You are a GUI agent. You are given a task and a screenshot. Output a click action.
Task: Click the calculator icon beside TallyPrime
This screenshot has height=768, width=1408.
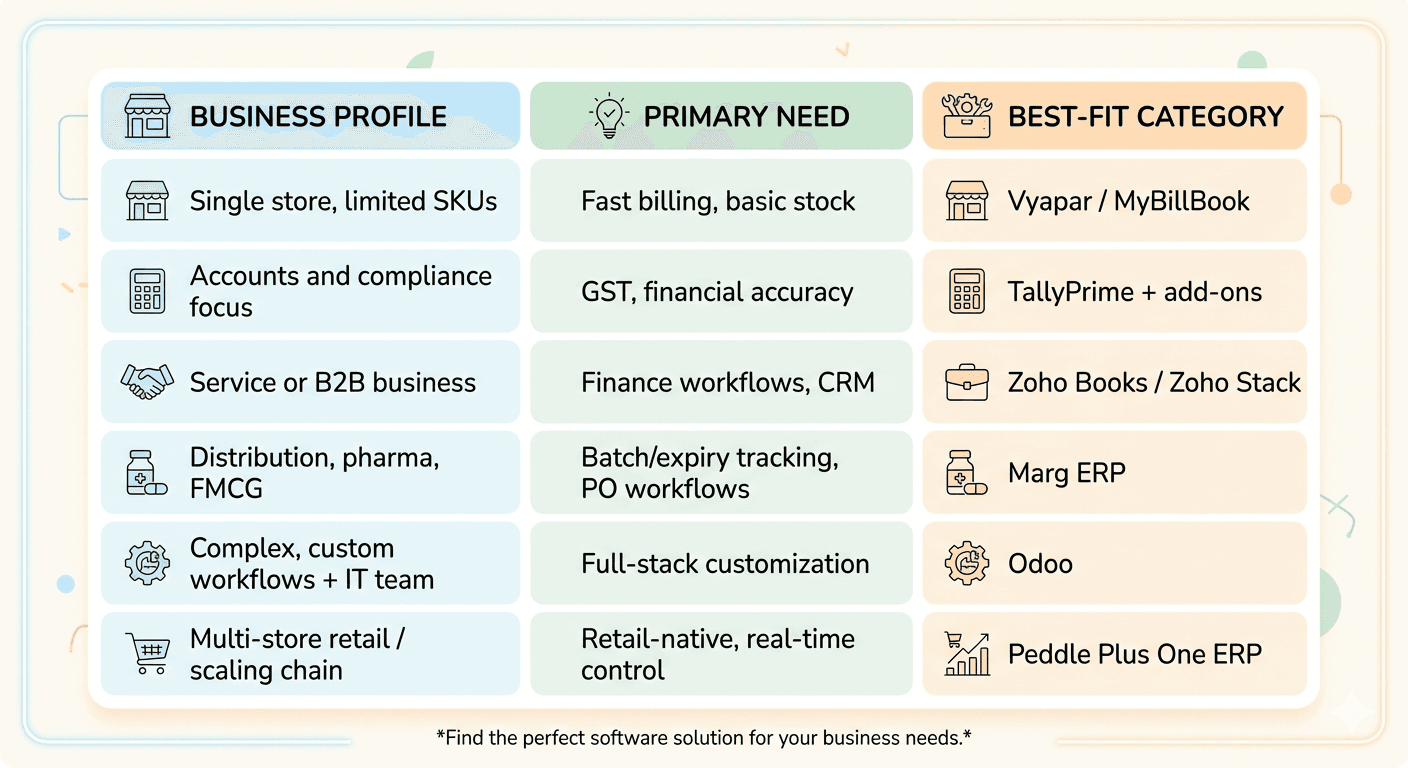point(966,291)
